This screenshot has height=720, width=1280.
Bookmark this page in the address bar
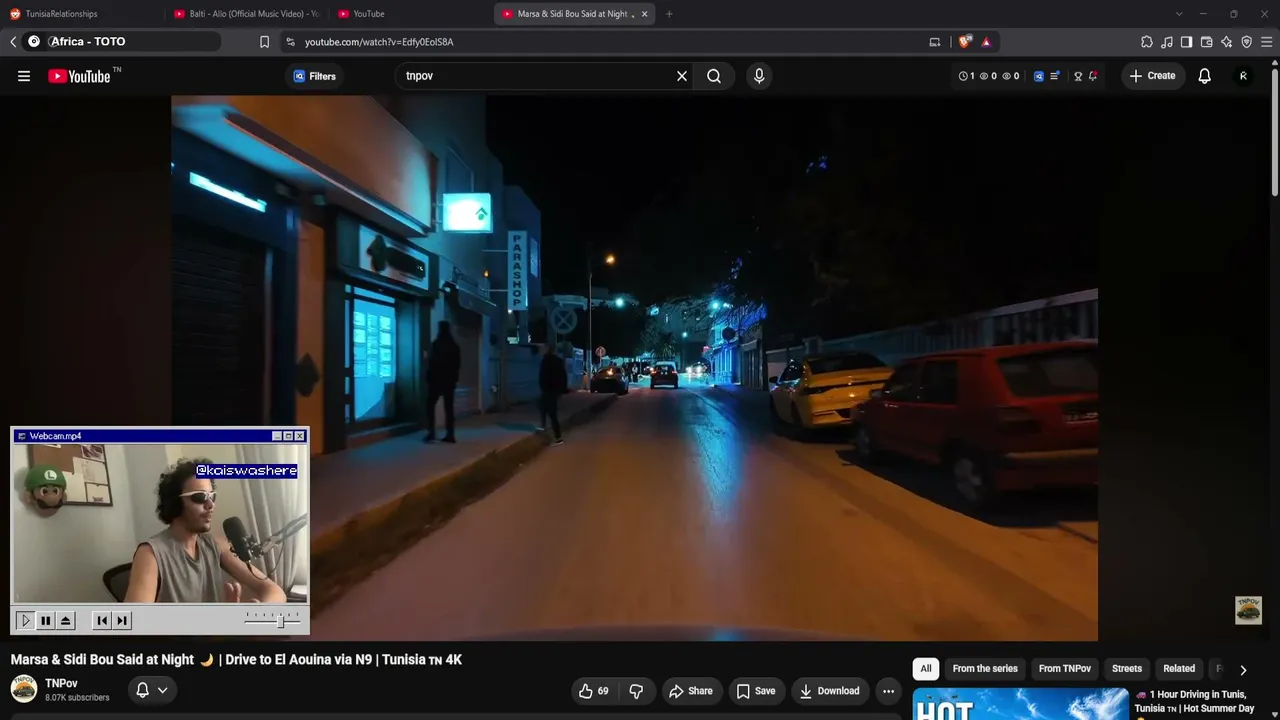[x=264, y=42]
